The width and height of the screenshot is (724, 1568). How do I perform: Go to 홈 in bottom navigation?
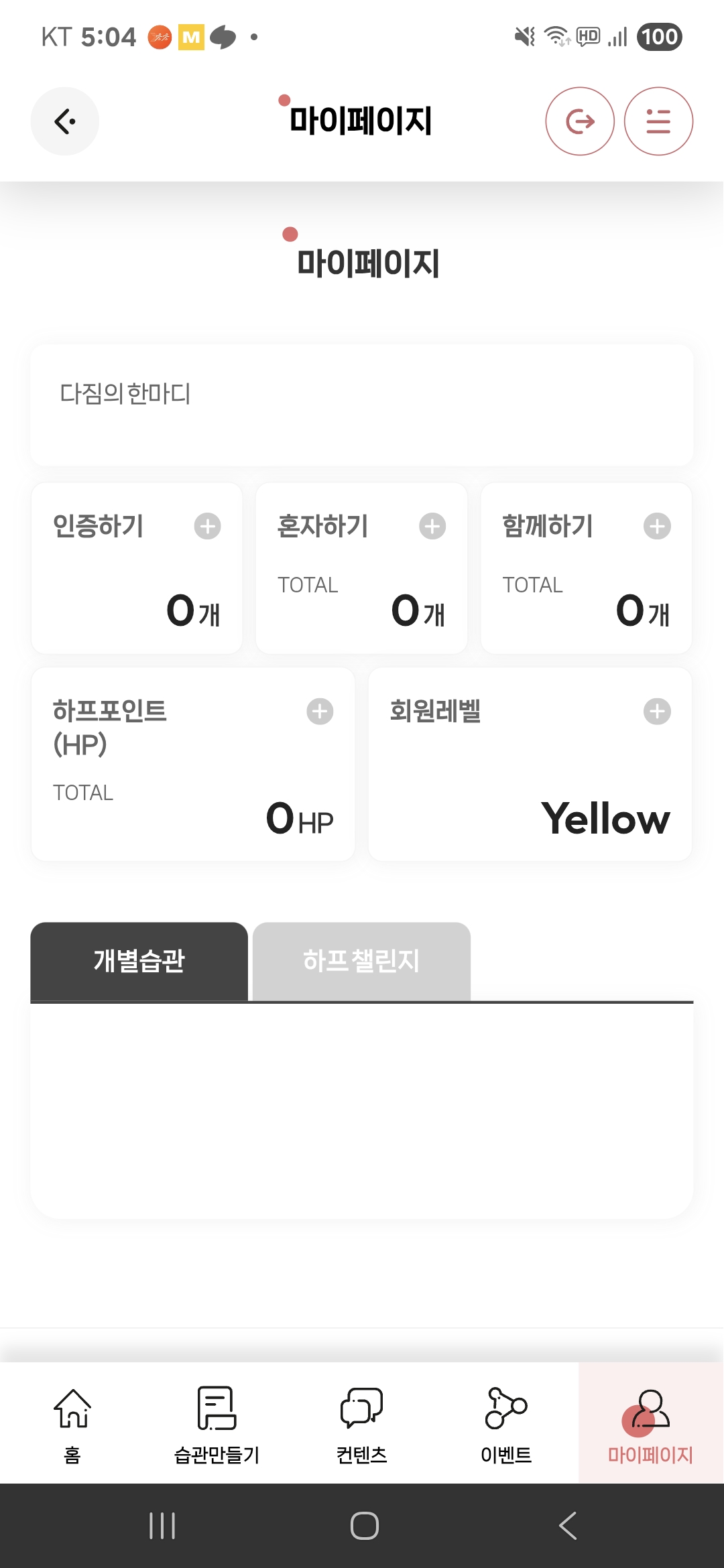tap(72, 1423)
